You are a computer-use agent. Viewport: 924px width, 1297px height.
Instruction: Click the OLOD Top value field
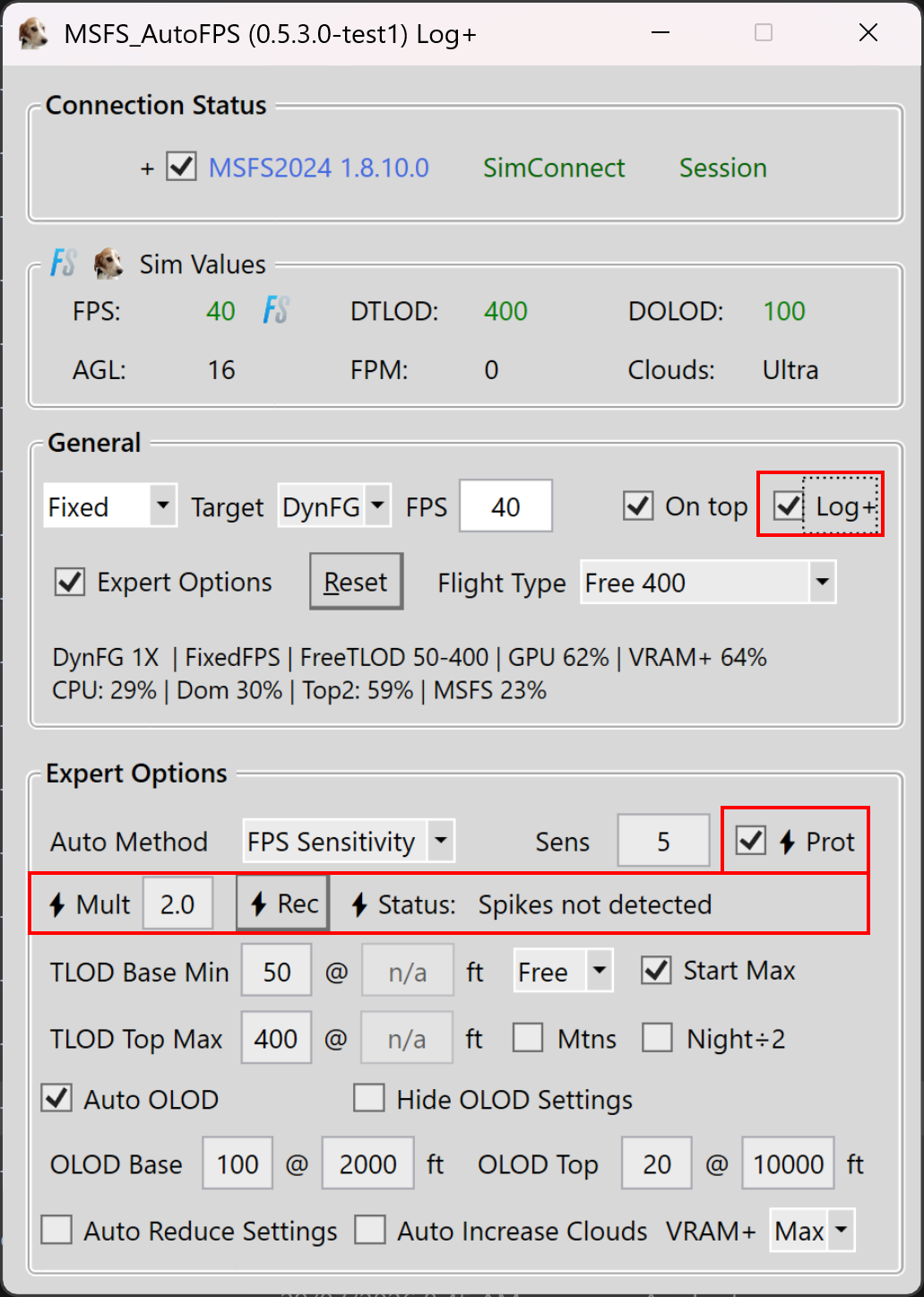pyautogui.click(x=657, y=1163)
